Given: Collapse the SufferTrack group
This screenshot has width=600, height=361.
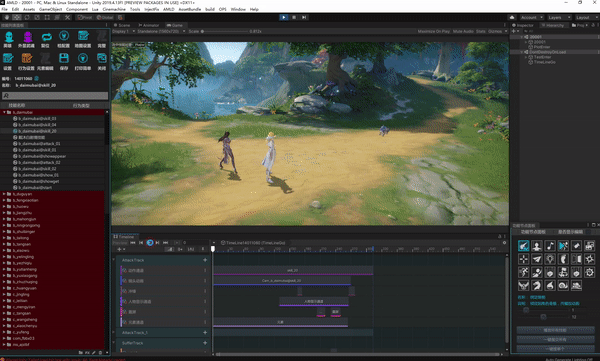Looking at the screenshot, I should click(x=114, y=343).
